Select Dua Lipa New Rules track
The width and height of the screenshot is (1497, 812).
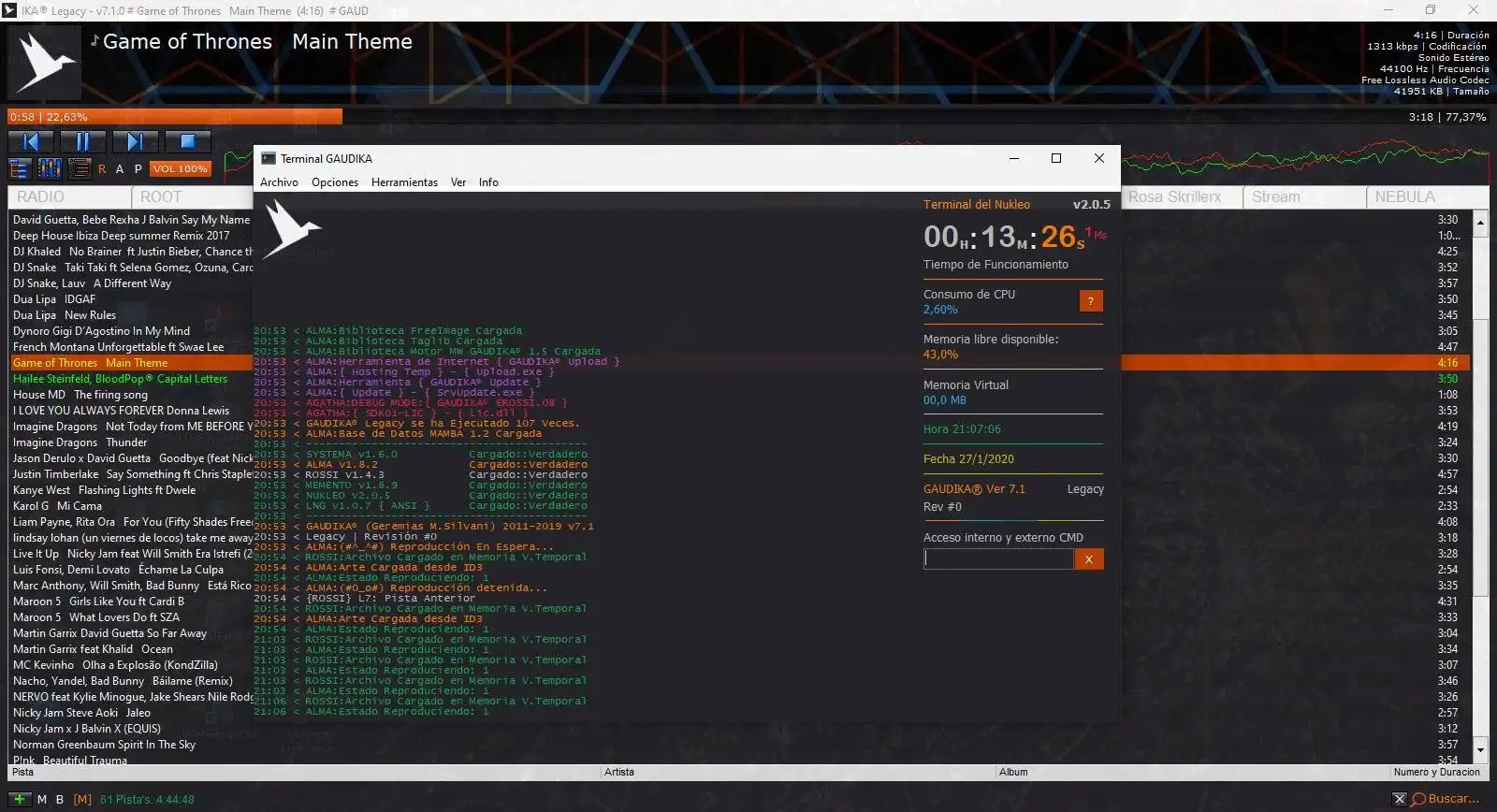(x=65, y=315)
